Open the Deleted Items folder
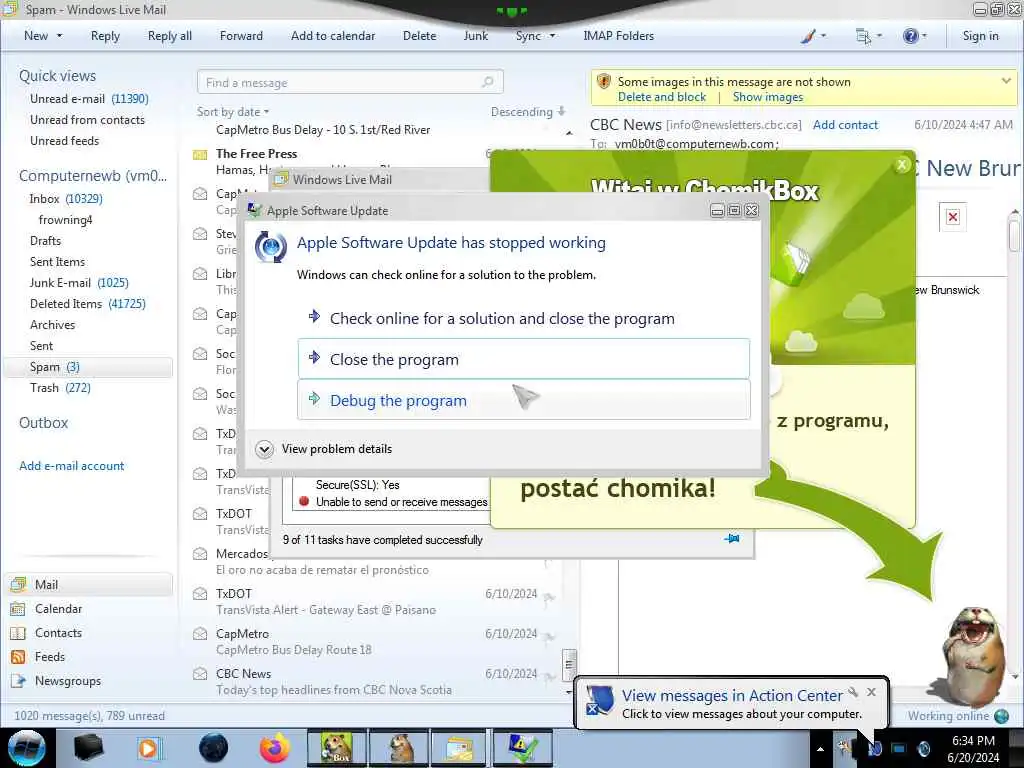Screen dimensions: 1024x768 [88, 304]
